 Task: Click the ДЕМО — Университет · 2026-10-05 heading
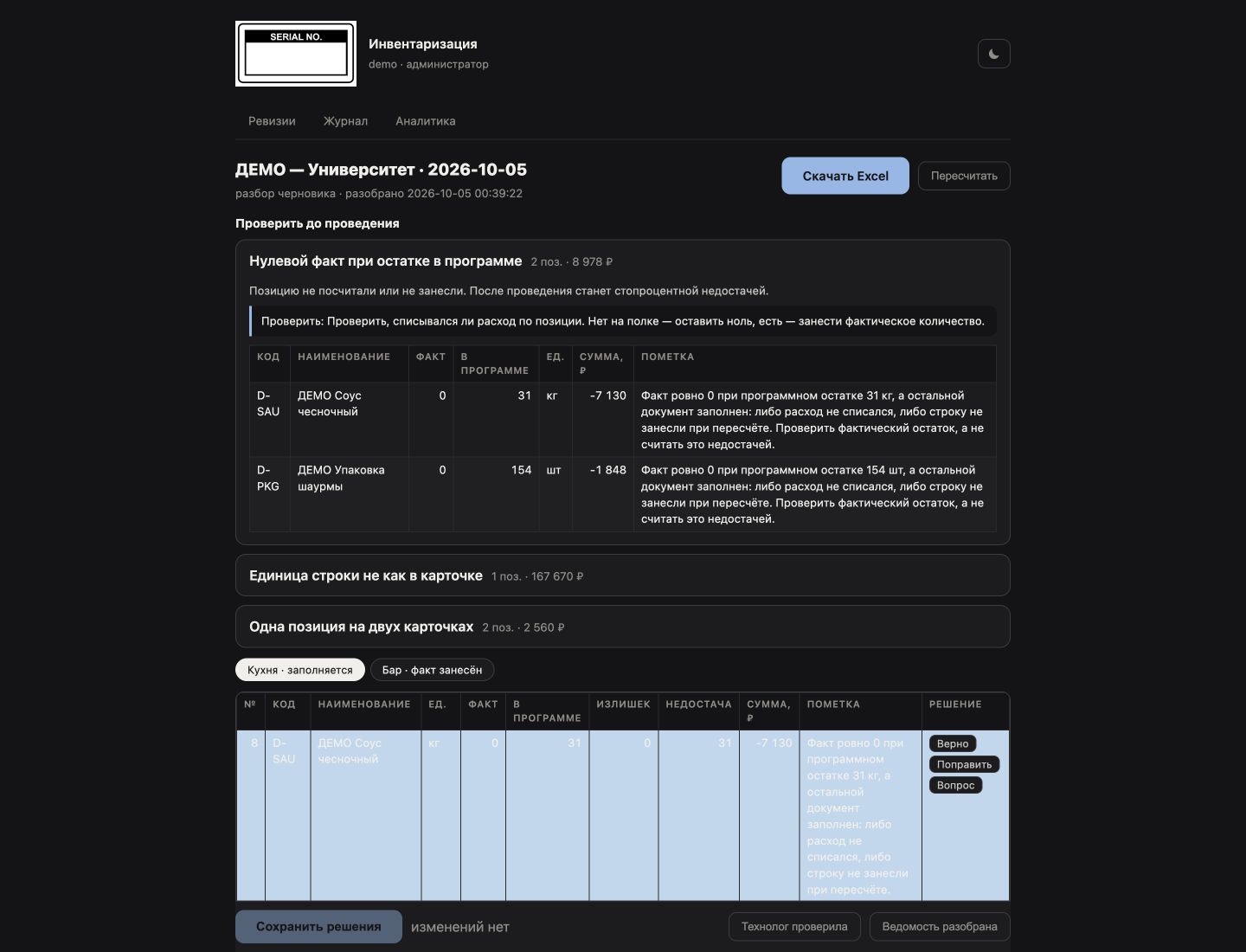point(381,170)
